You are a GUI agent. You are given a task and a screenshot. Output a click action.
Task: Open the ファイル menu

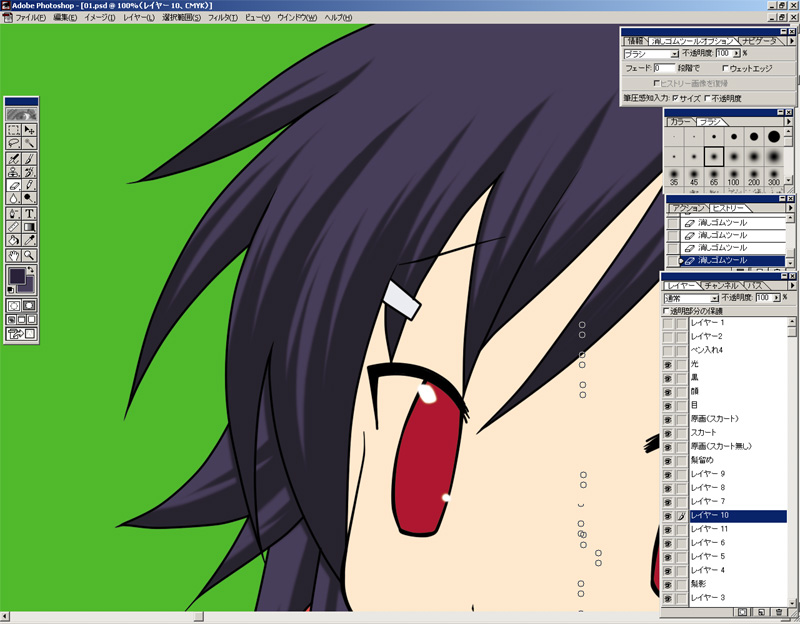30,17
